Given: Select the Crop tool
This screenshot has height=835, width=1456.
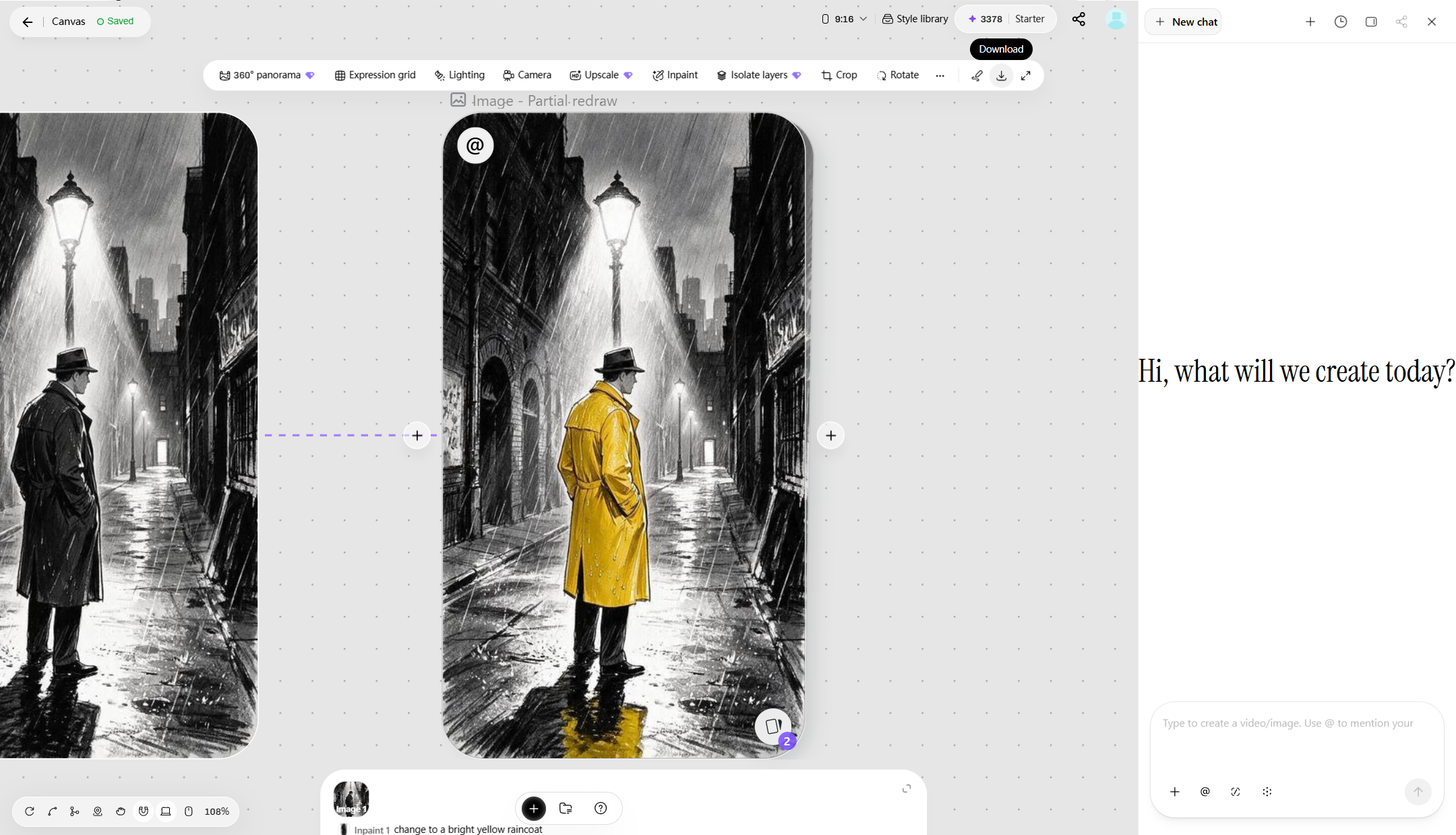Looking at the screenshot, I should click(839, 76).
